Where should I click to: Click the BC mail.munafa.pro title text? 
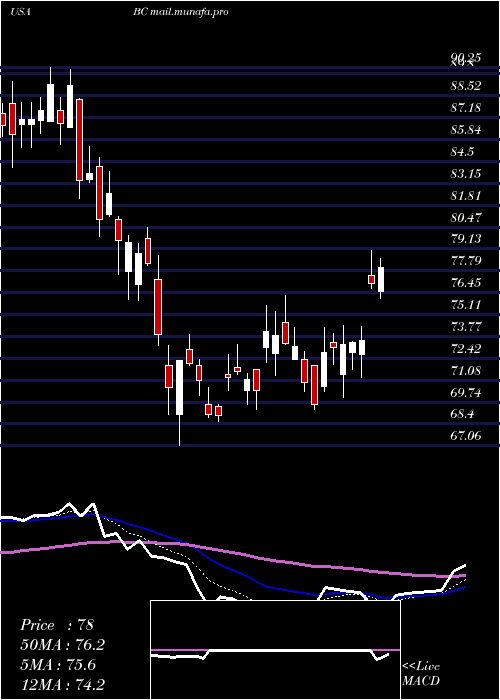click(x=180, y=12)
